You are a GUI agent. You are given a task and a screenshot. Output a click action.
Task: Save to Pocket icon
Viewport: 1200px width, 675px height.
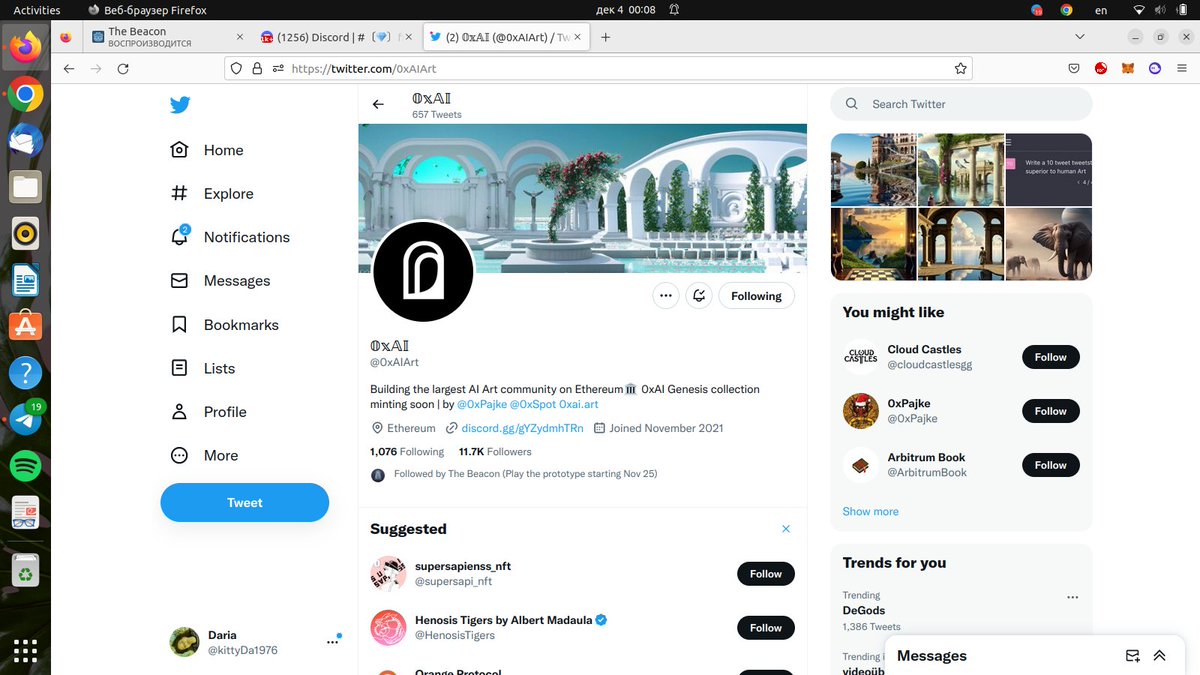click(1074, 69)
